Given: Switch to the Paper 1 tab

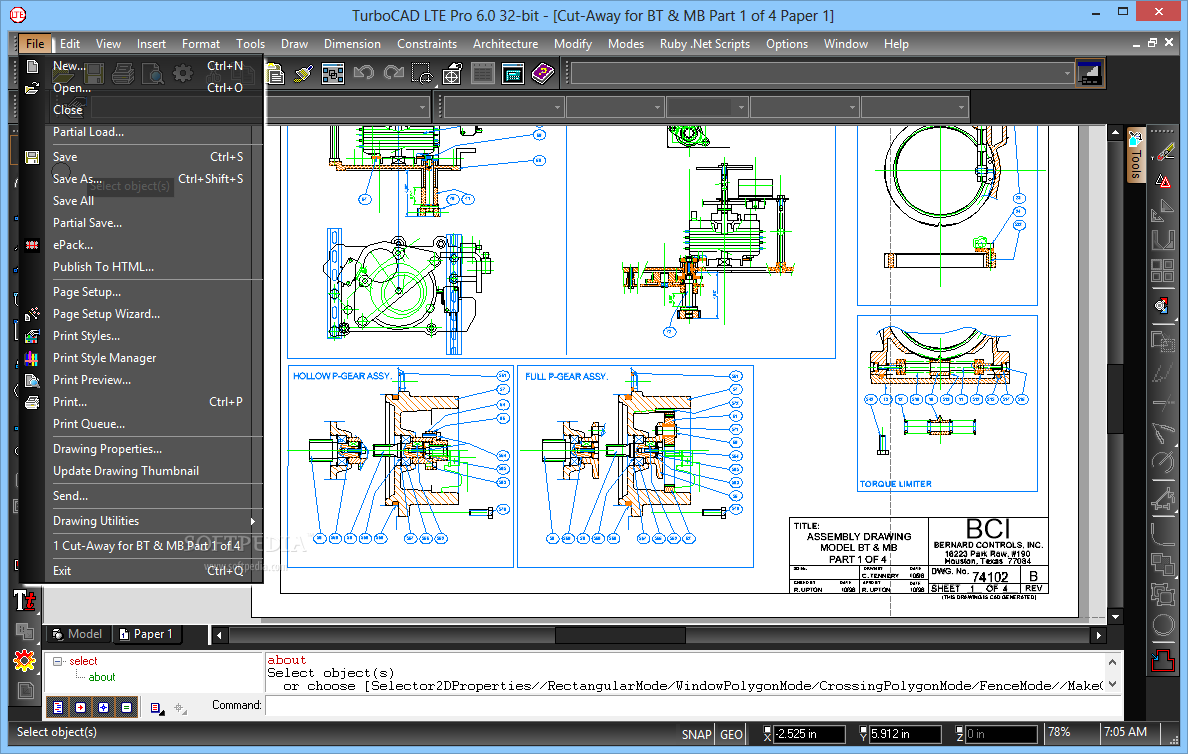Looking at the screenshot, I should pyautogui.click(x=147, y=634).
